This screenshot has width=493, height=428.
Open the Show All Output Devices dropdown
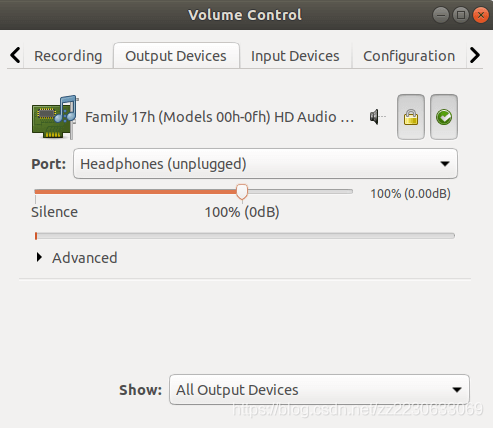tap(319, 389)
